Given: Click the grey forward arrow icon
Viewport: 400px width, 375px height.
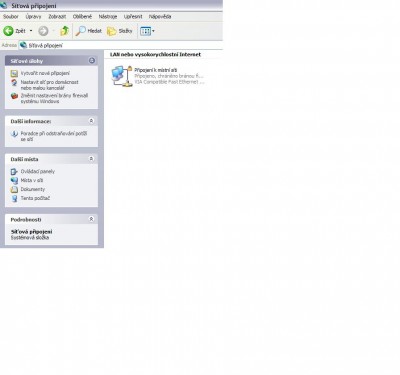Looking at the screenshot, I should coord(43,31).
